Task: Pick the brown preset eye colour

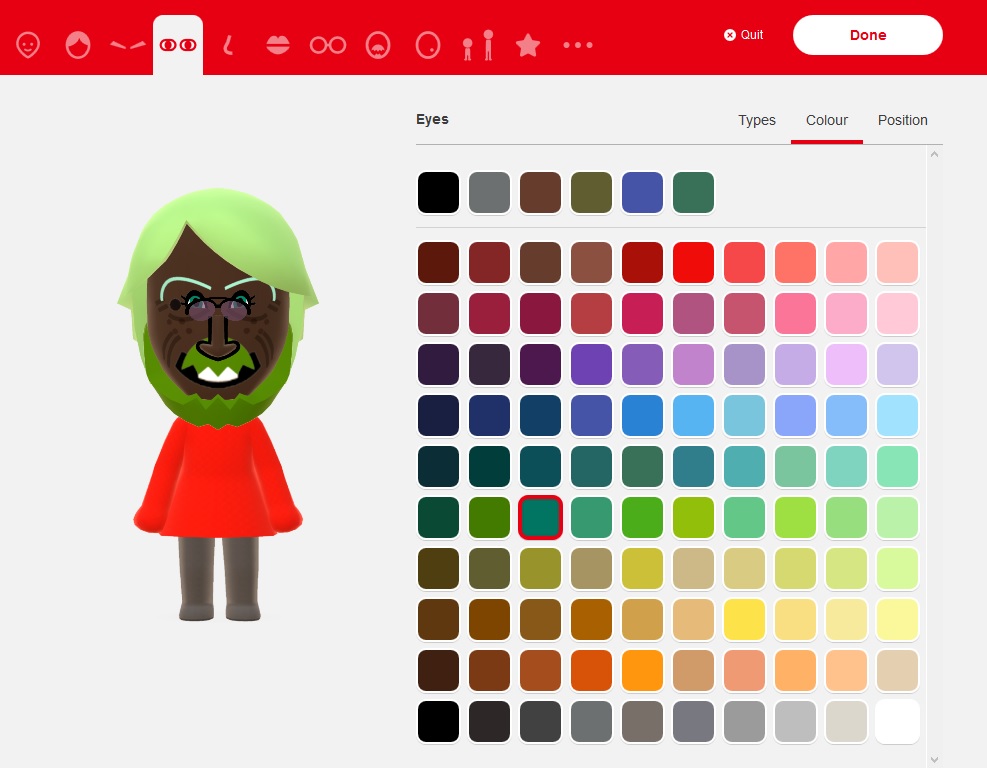Action: pyautogui.click(x=540, y=193)
